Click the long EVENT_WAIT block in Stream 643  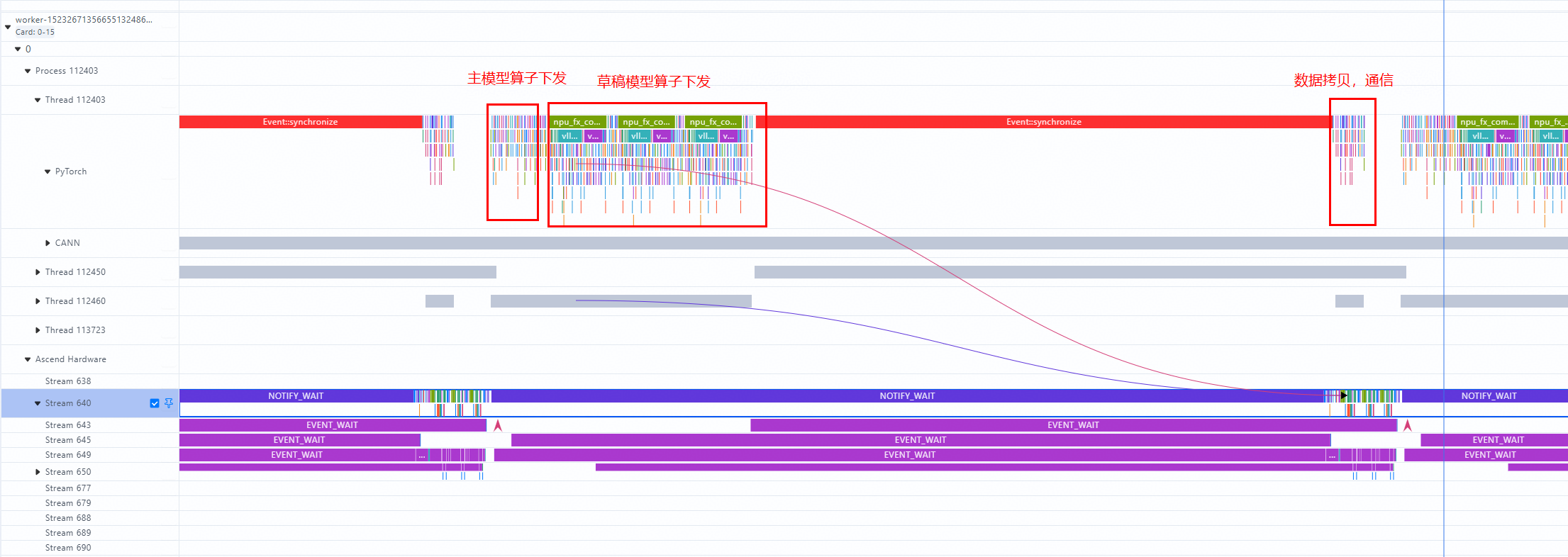coord(1074,425)
